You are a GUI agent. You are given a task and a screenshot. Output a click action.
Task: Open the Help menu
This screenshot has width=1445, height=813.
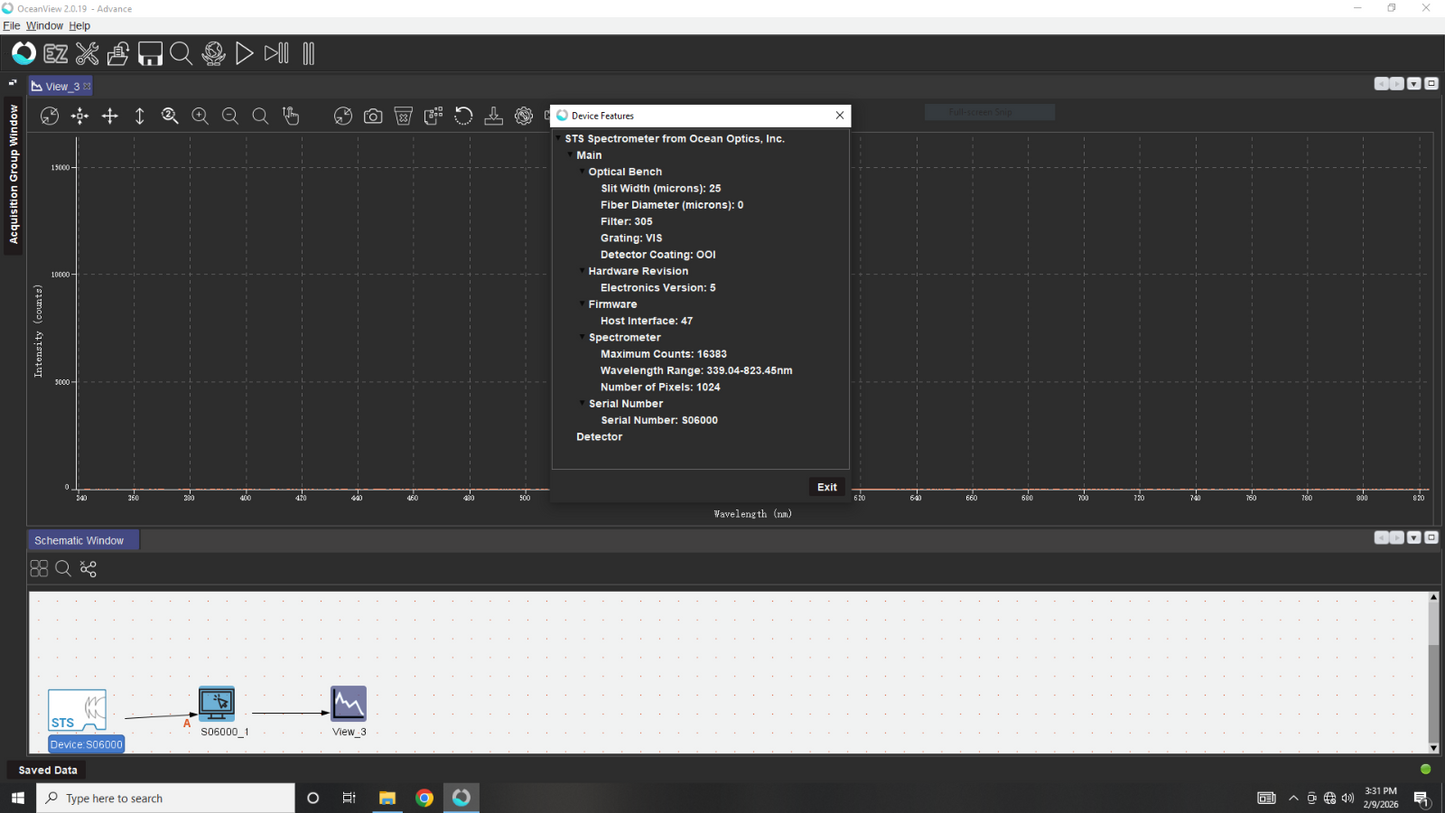click(x=79, y=26)
